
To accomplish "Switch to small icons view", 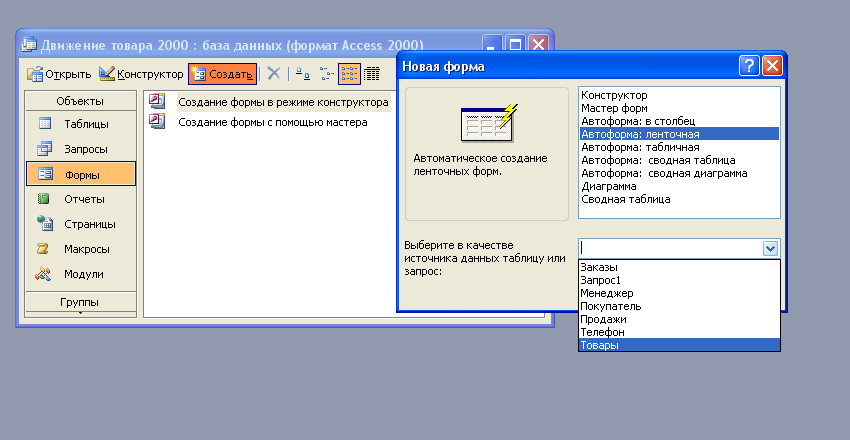I will pyautogui.click(x=326, y=74).
